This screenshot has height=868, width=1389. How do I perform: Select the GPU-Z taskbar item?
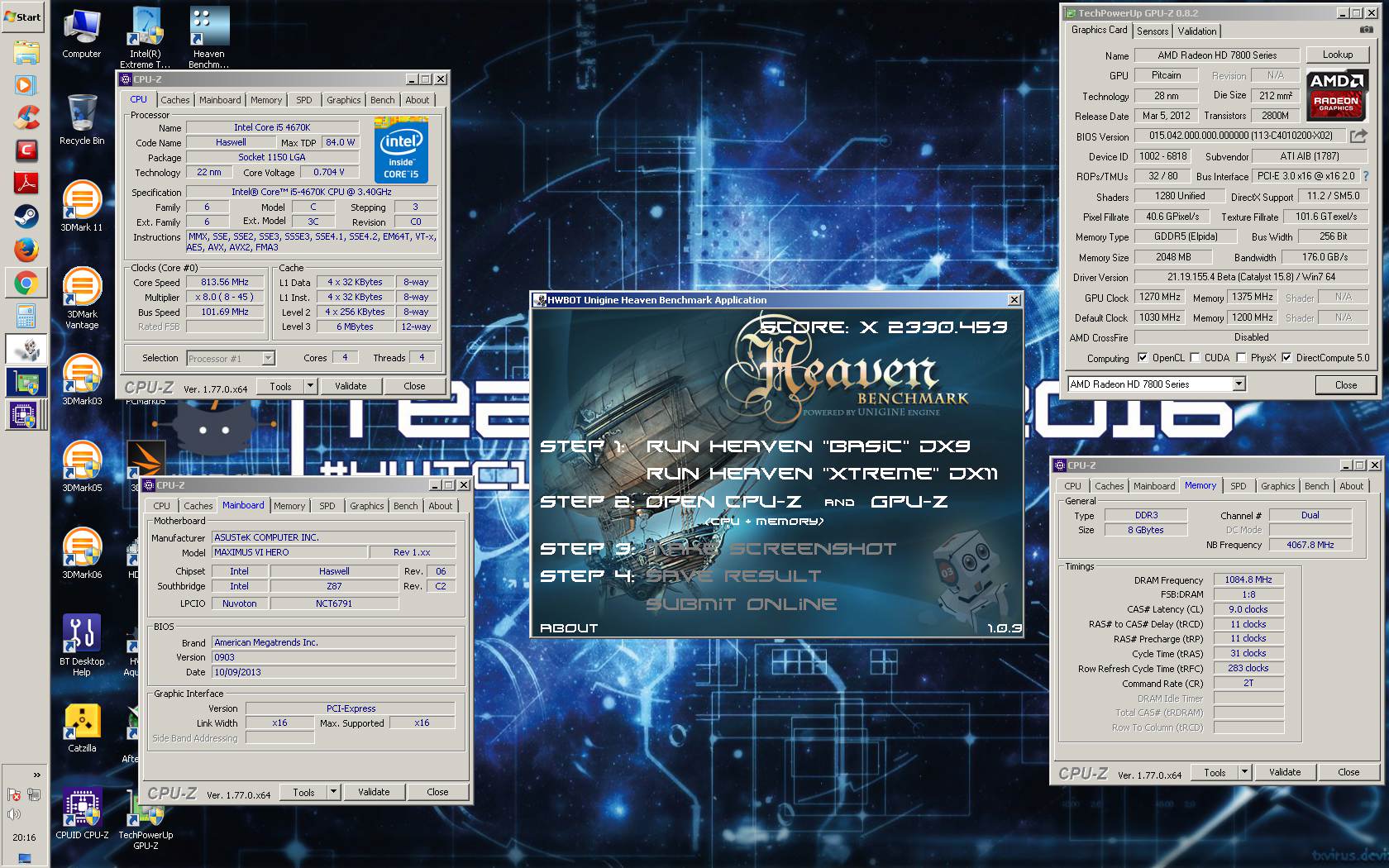click(x=26, y=383)
